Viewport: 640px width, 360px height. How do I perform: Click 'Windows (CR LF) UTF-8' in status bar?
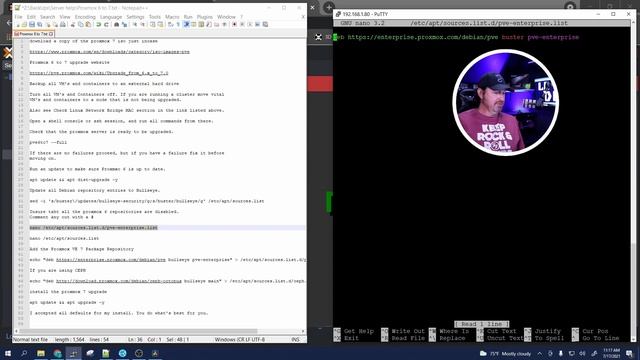pos(240,340)
